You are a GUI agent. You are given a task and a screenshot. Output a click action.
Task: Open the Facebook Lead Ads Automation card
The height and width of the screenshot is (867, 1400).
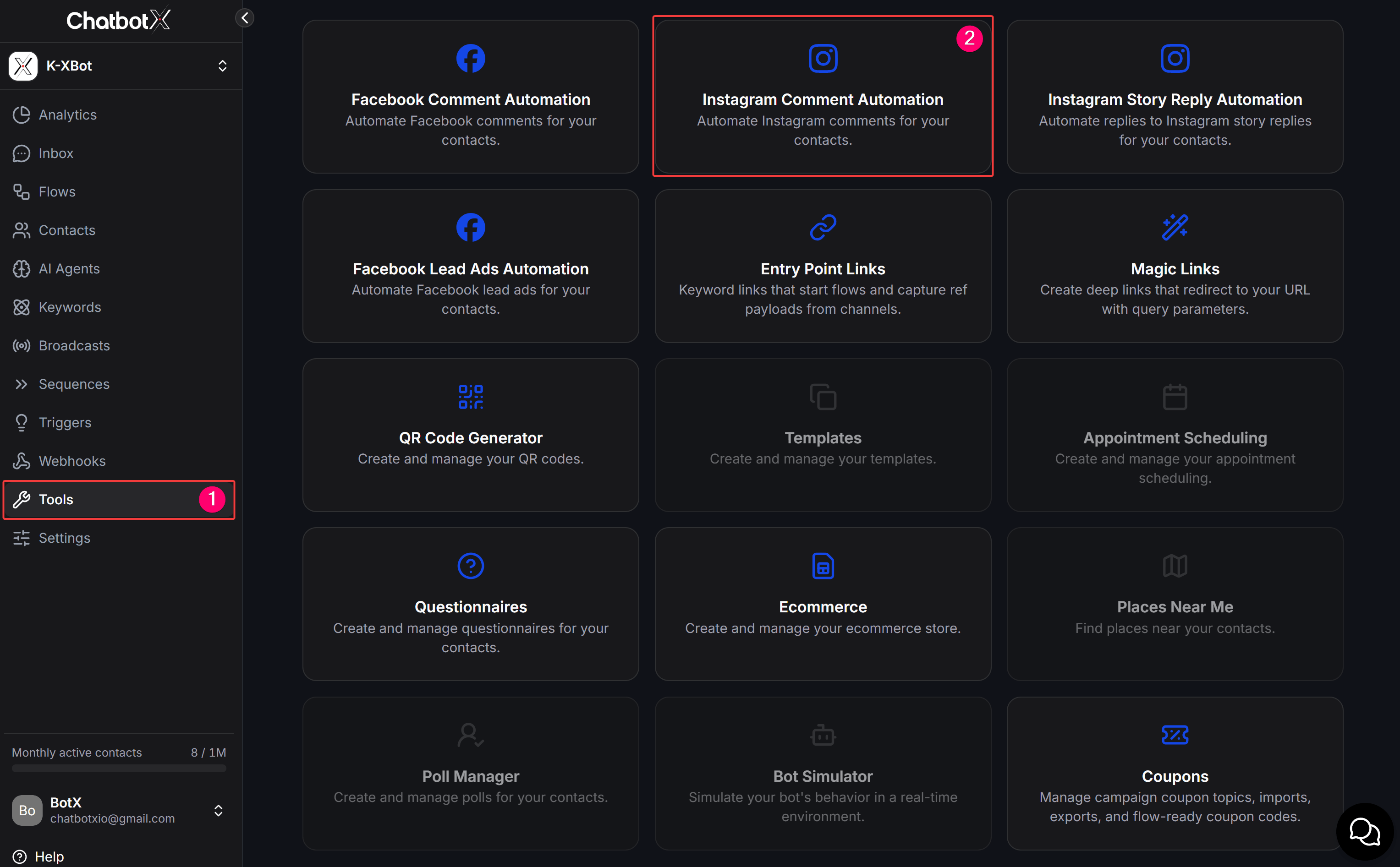click(471, 266)
